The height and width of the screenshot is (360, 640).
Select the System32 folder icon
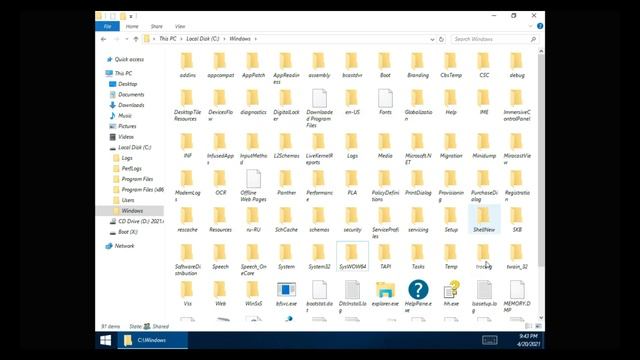(318, 253)
